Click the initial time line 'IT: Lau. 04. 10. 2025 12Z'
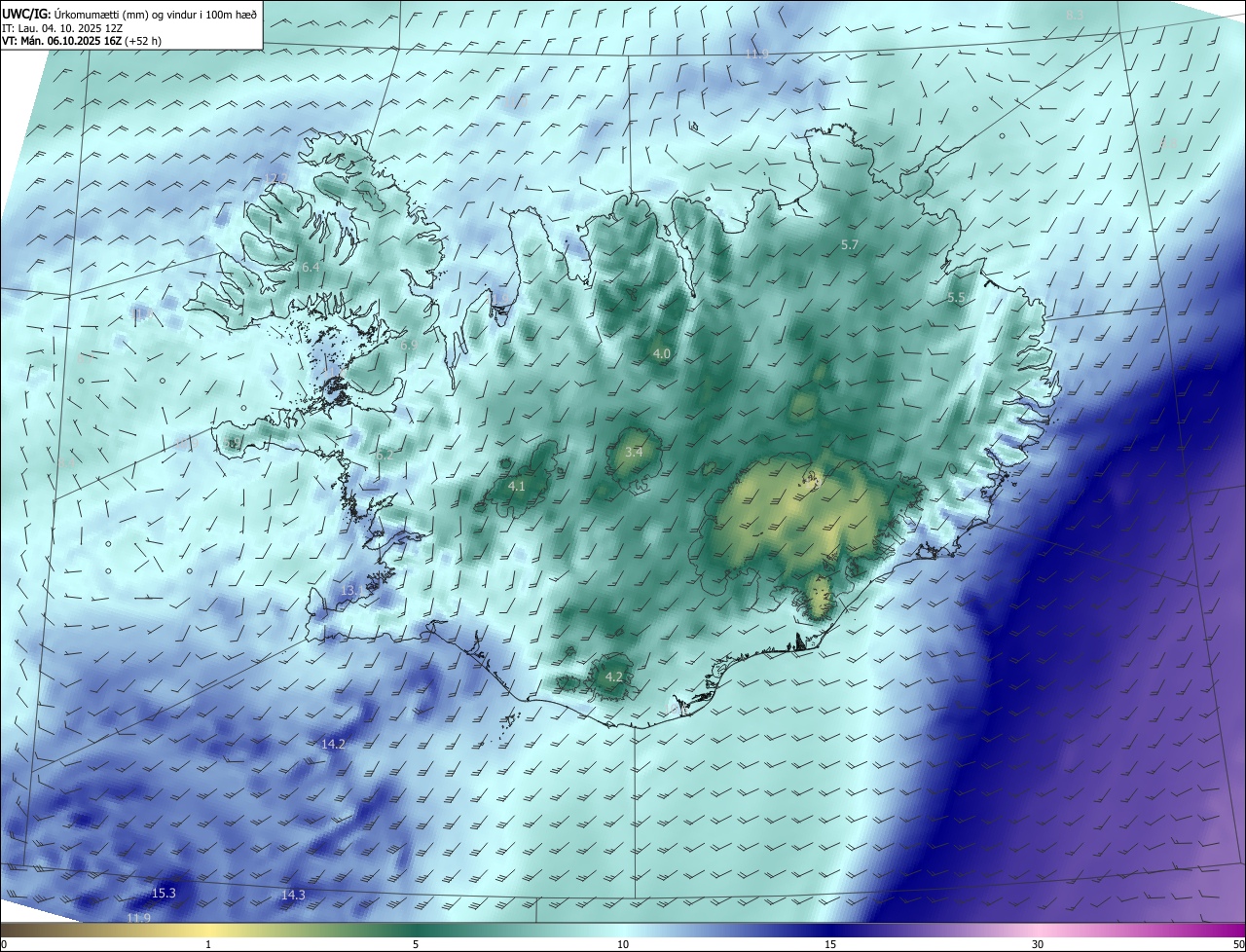Viewport: 1246px width, 952px height. click(61, 28)
